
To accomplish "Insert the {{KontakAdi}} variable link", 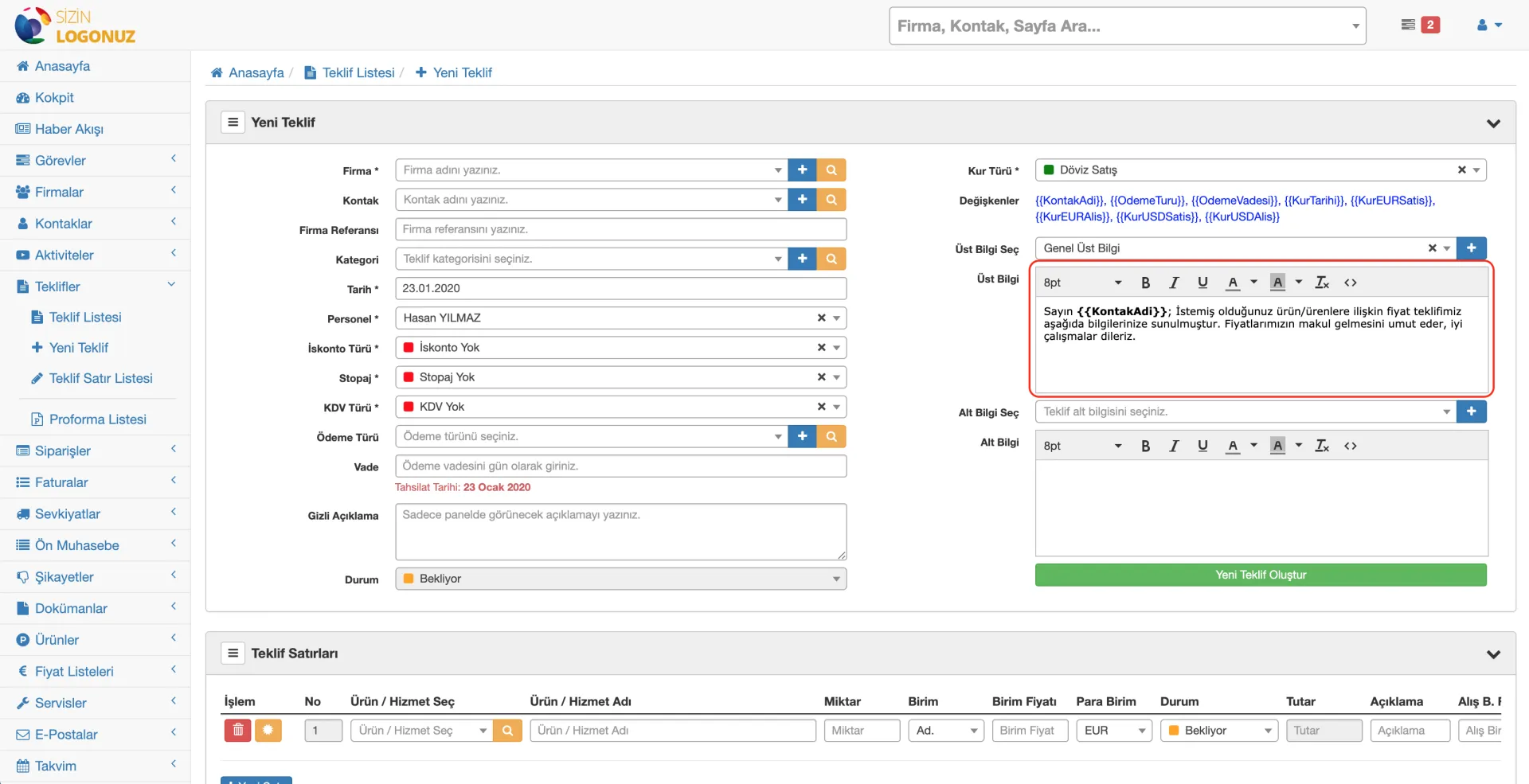I will (x=1070, y=201).
